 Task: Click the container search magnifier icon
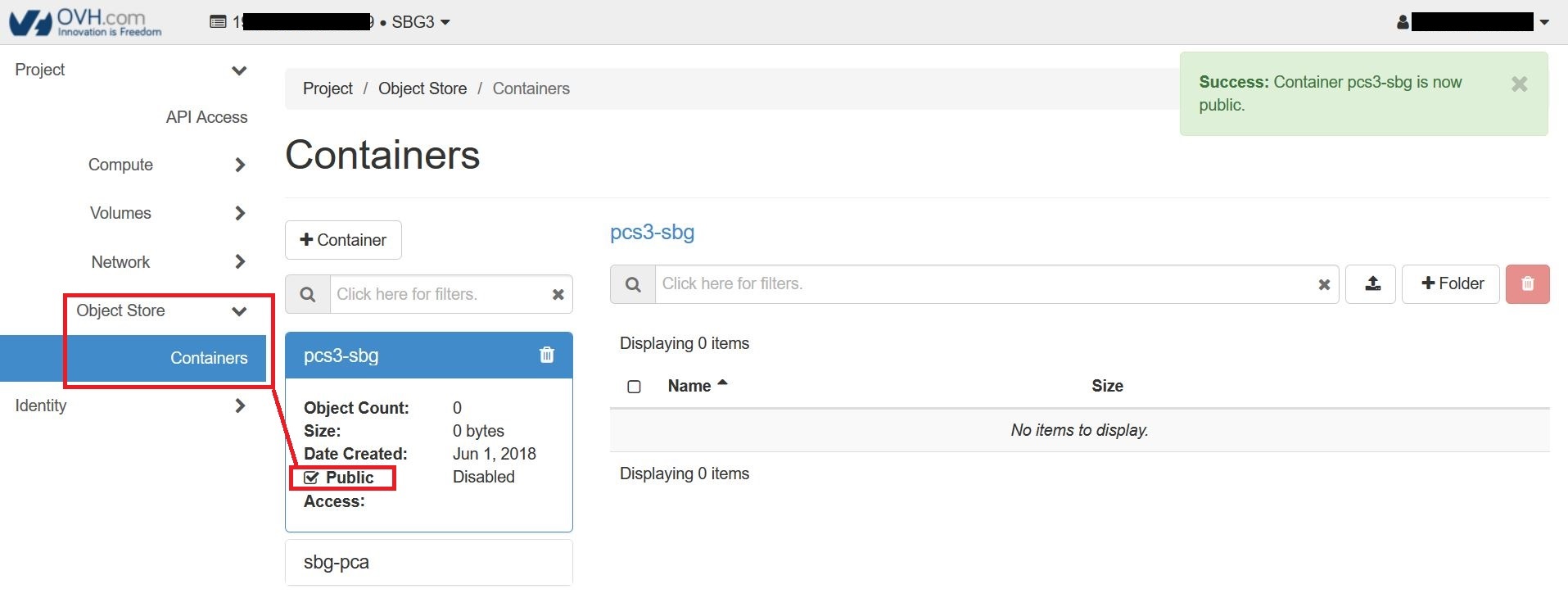click(x=308, y=295)
